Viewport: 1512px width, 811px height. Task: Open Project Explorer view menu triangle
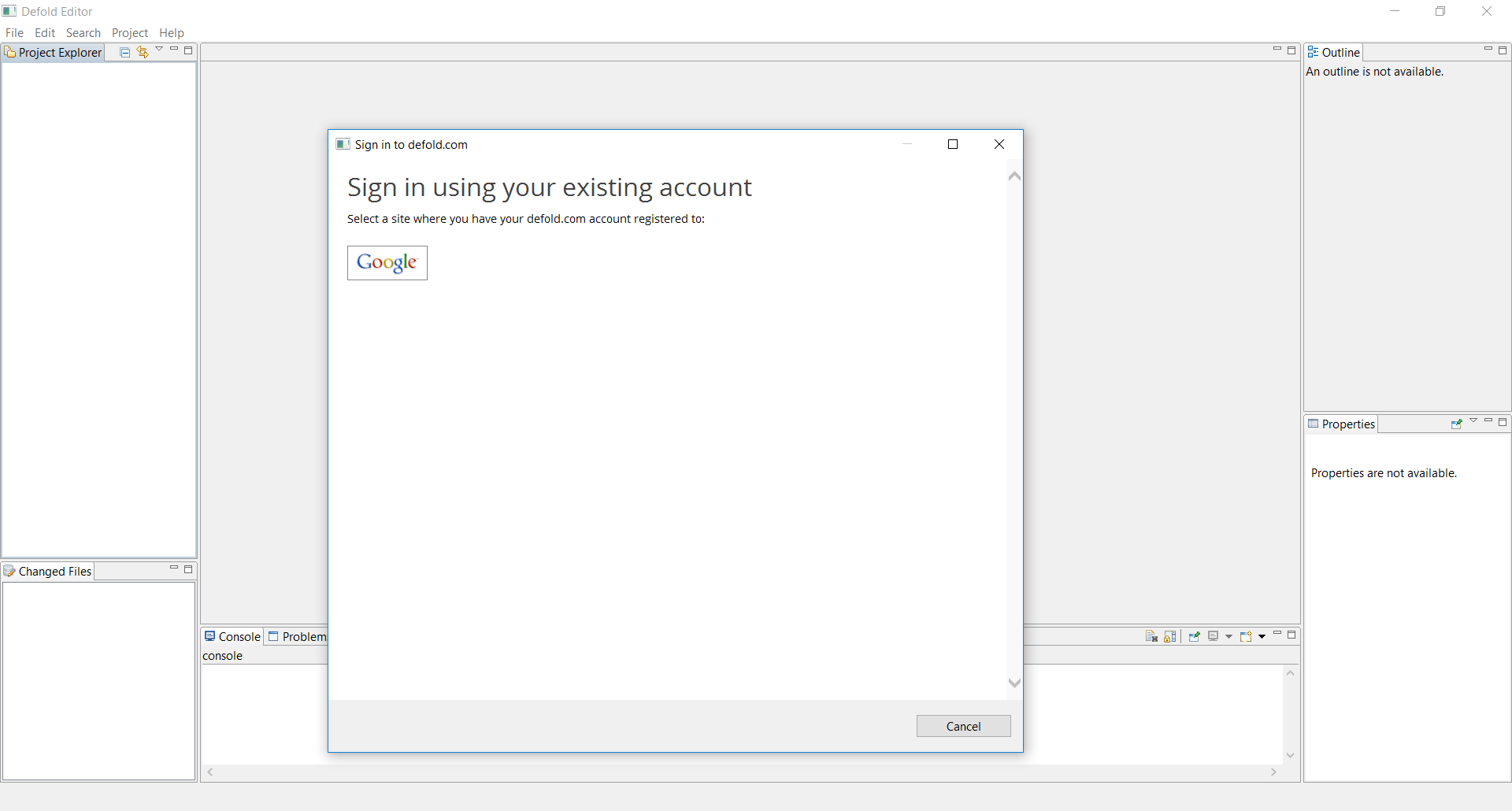click(159, 50)
